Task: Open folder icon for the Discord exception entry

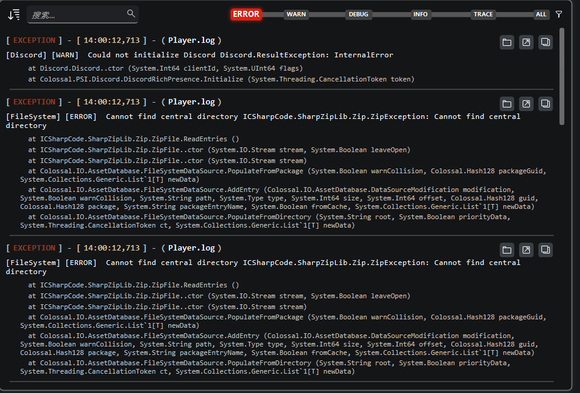Action: pyautogui.click(x=507, y=42)
